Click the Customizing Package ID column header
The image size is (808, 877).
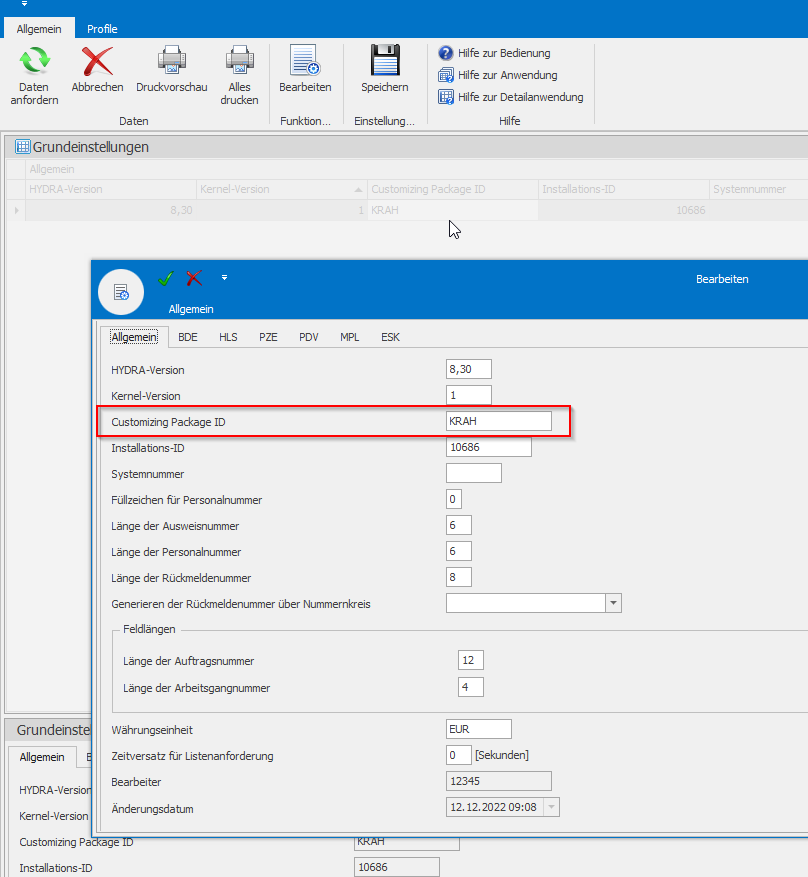[453, 190]
